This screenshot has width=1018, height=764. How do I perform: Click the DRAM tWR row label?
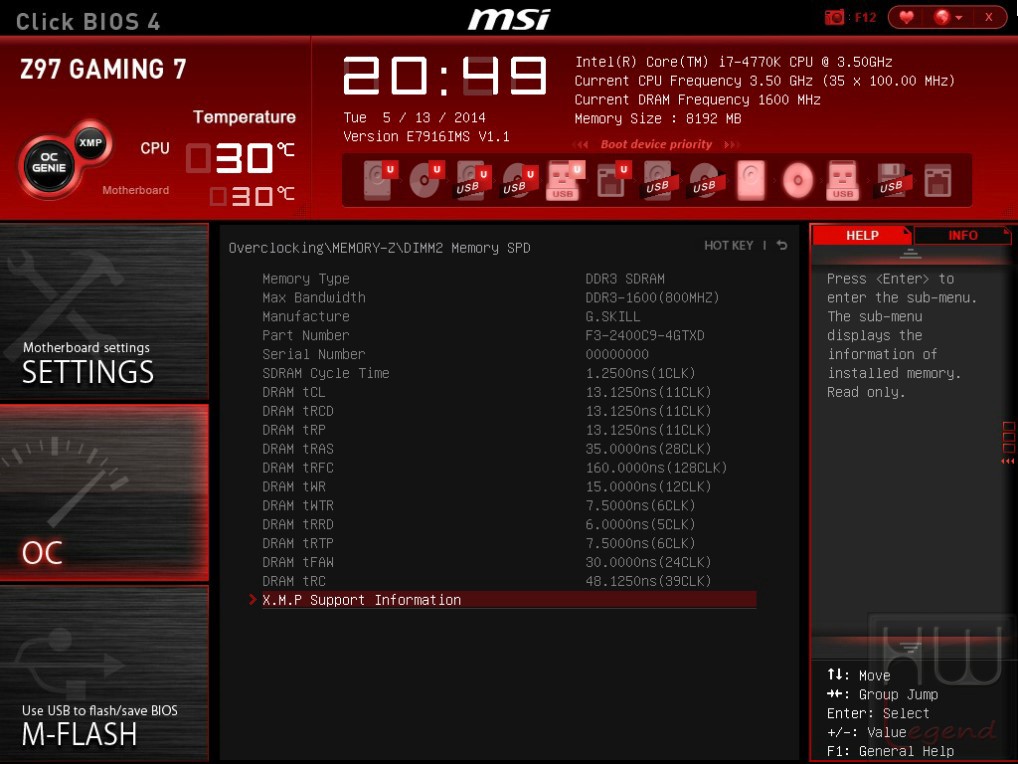point(293,486)
